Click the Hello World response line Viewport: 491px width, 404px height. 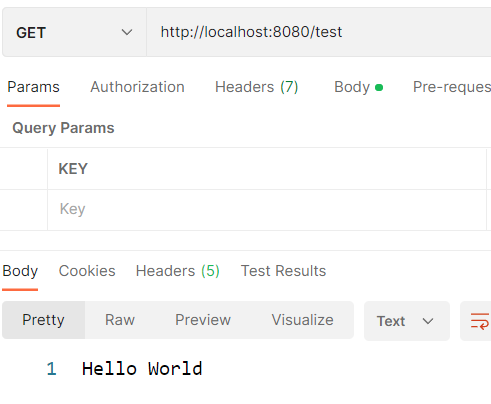[142, 369]
